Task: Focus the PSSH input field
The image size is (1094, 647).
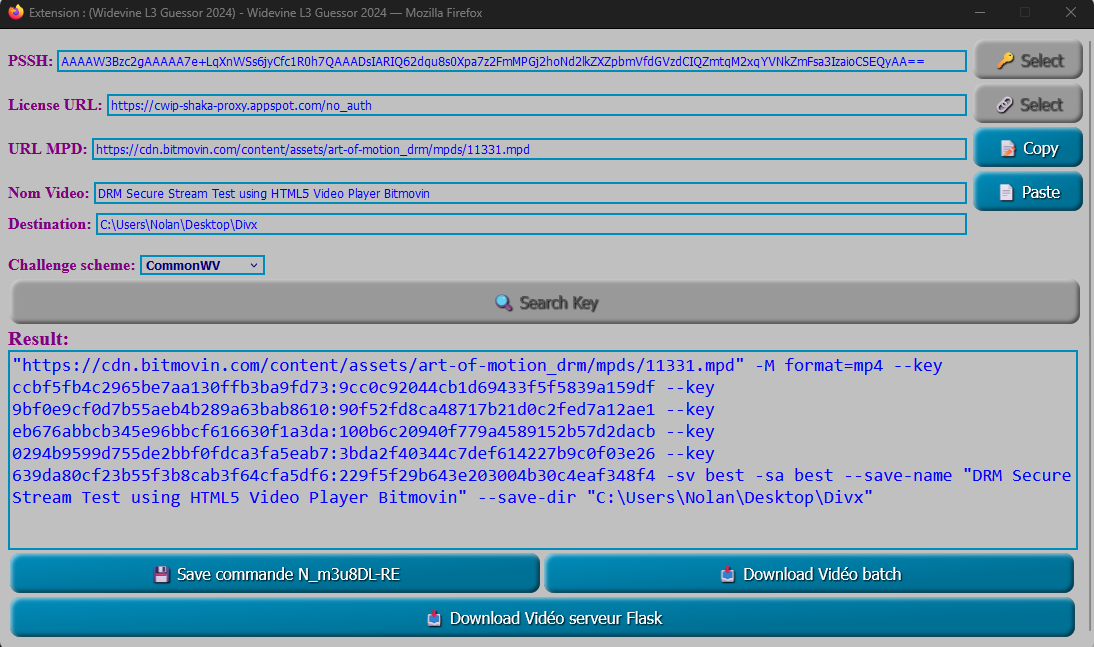Action: pyautogui.click(x=511, y=61)
